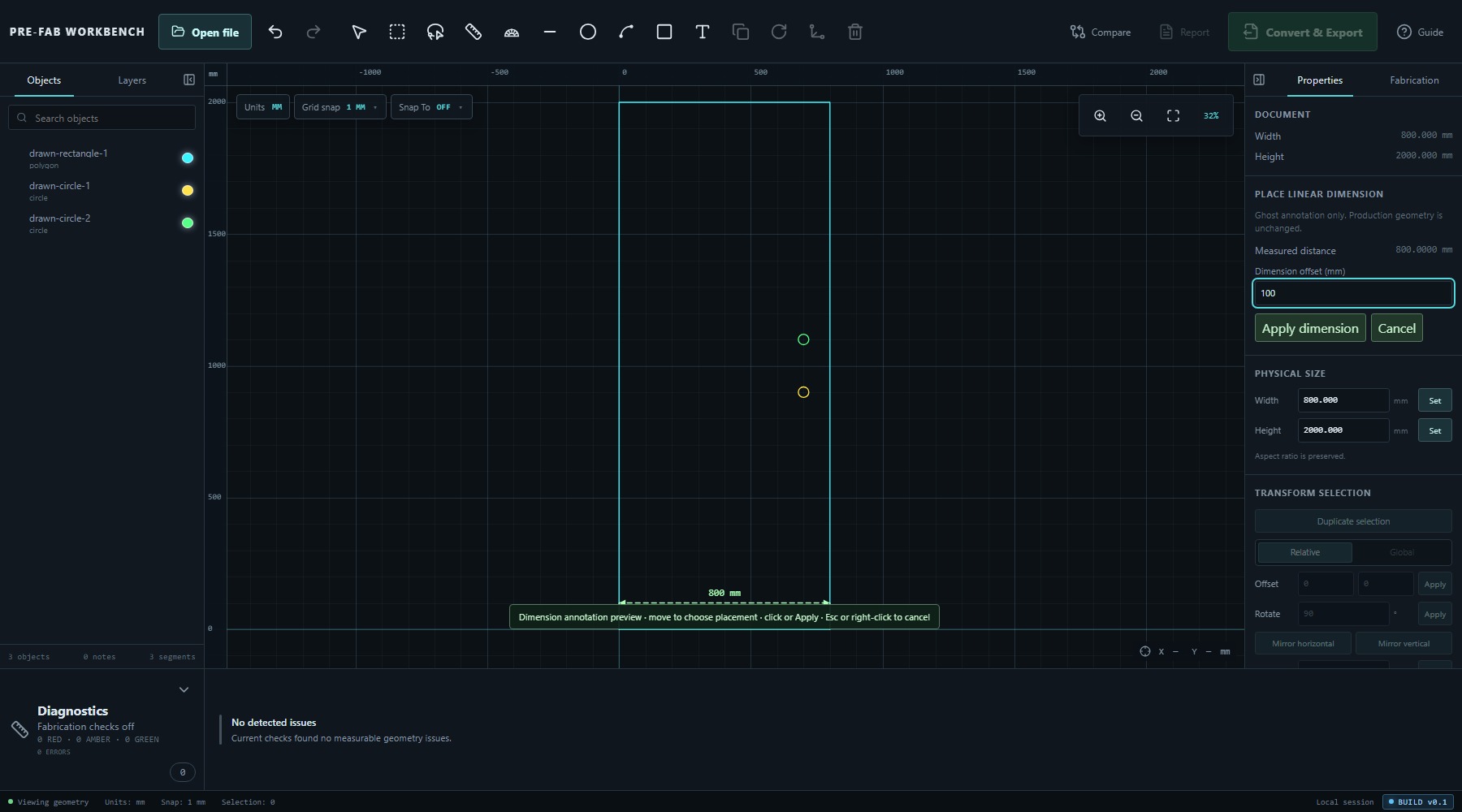Activate the marquee box-select tool

coord(397,32)
